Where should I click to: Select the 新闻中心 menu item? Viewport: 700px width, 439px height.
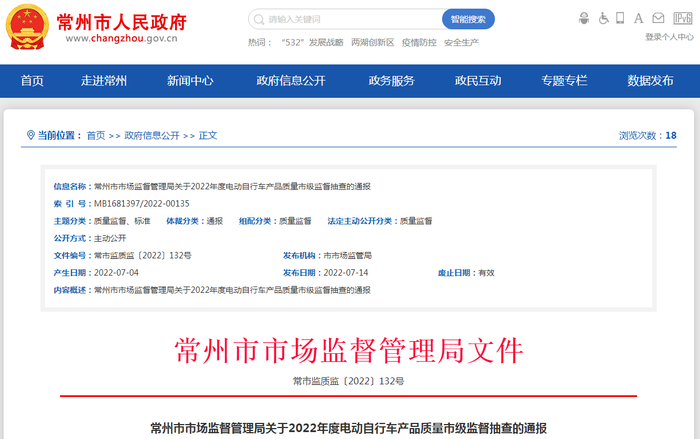(190, 81)
